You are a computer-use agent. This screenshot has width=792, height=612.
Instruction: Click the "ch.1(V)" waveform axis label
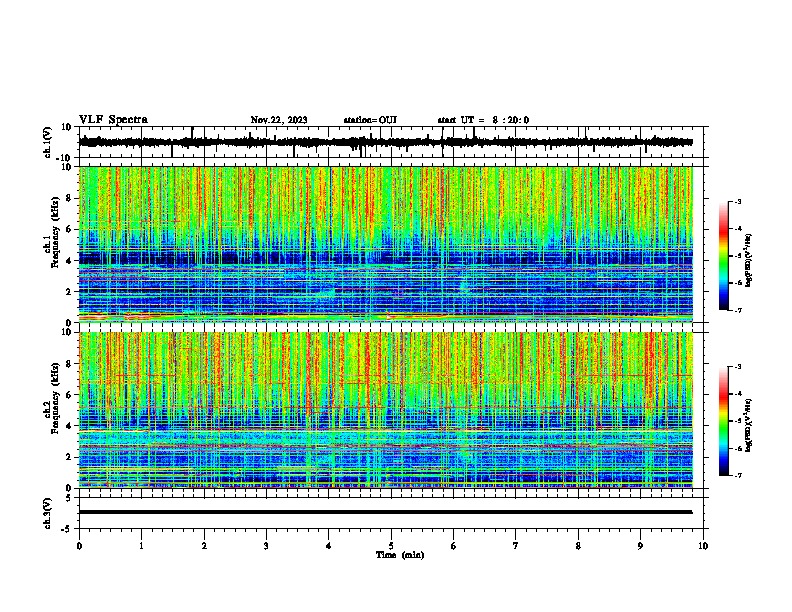click(x=48, y=142)
